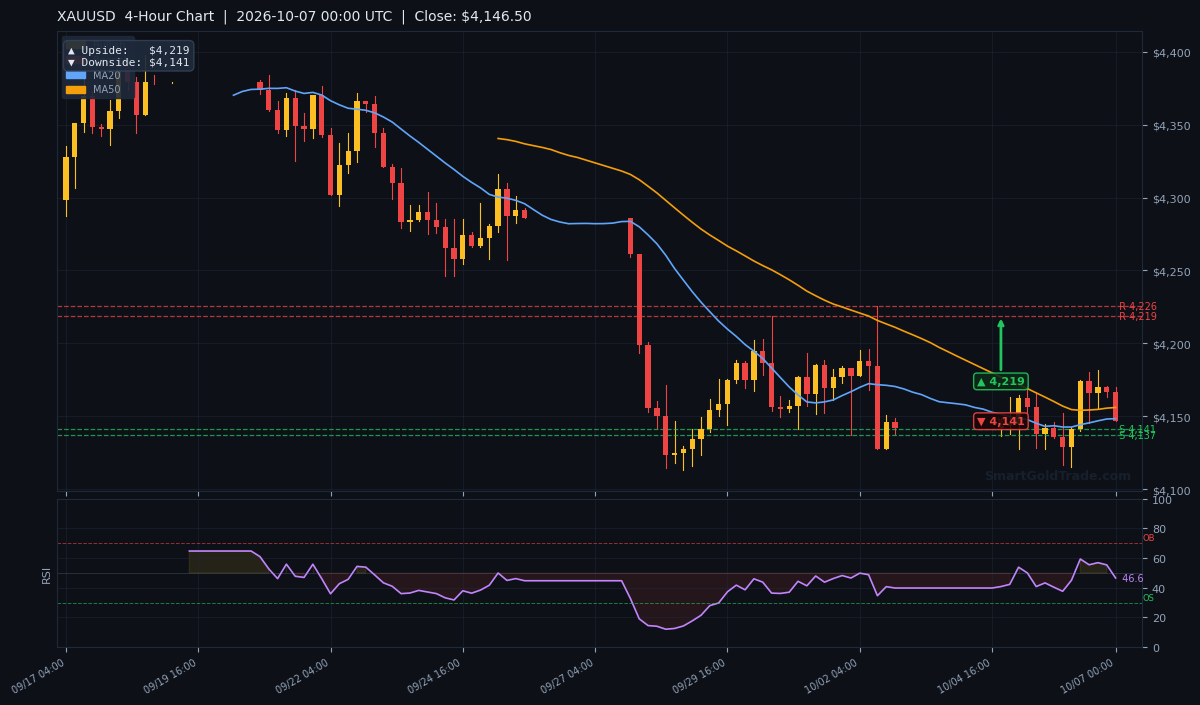Click the RSI panel axis title

tap(46, 574)
